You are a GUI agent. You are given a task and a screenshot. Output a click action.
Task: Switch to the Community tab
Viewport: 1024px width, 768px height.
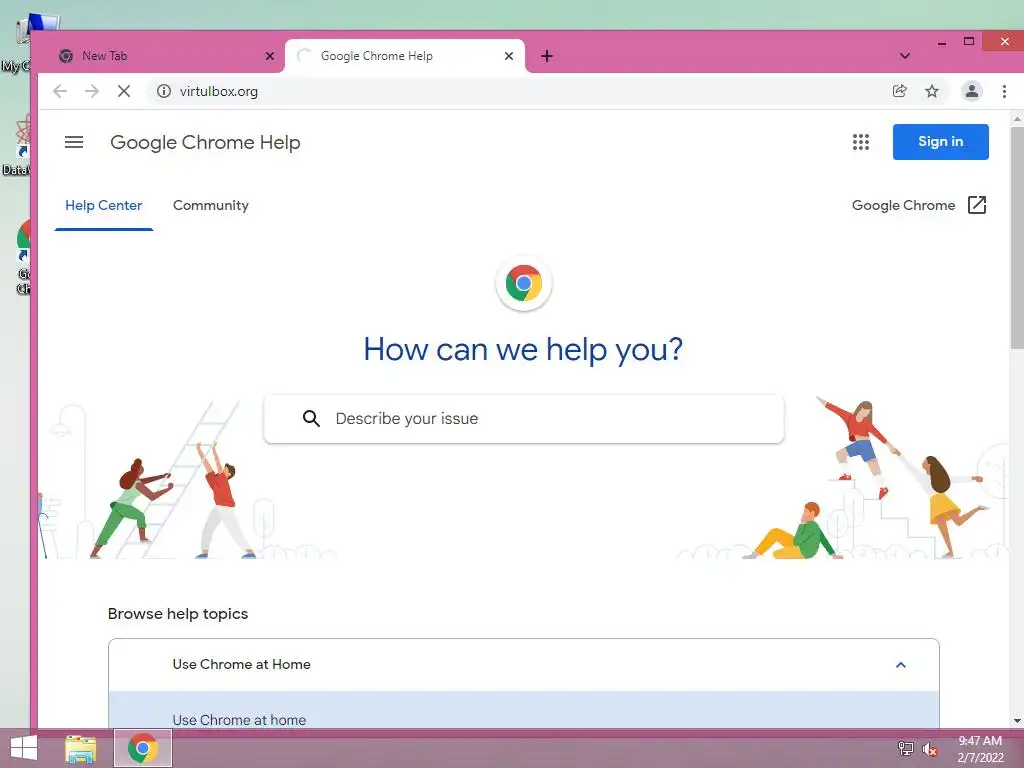(211, 206)
